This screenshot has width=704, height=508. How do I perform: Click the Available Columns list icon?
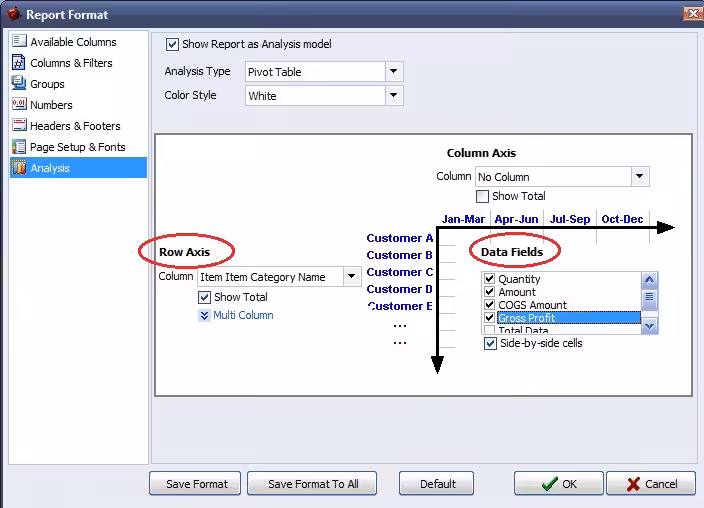click(x=19, y=41)
